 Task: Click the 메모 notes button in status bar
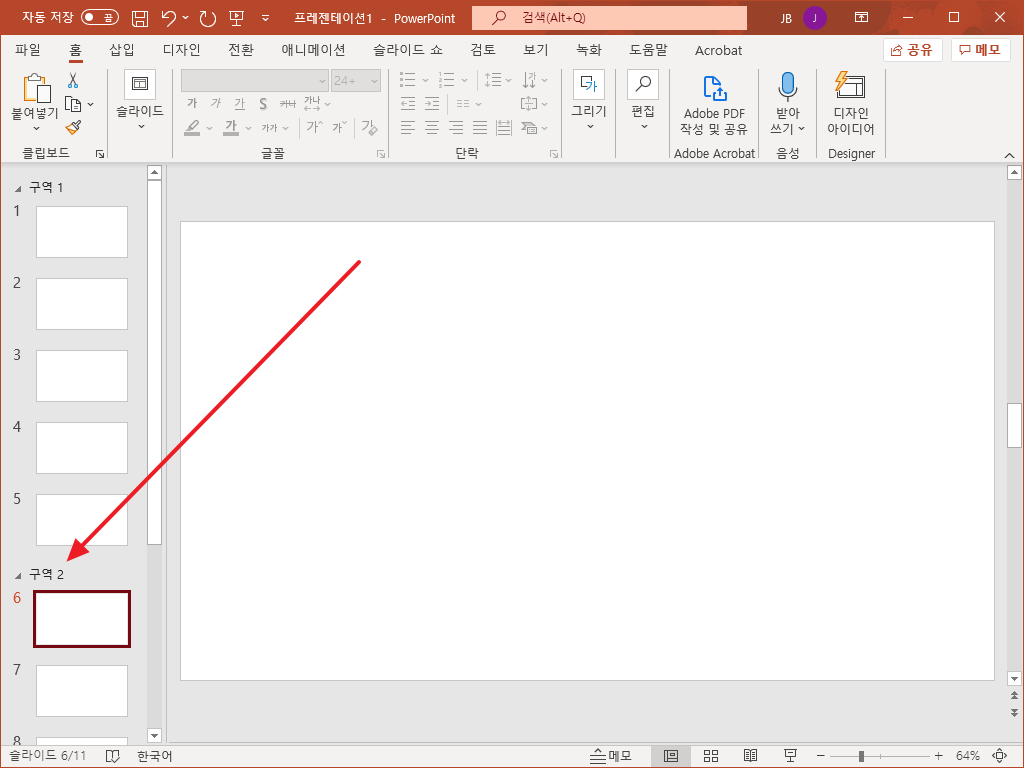point(611,756)
